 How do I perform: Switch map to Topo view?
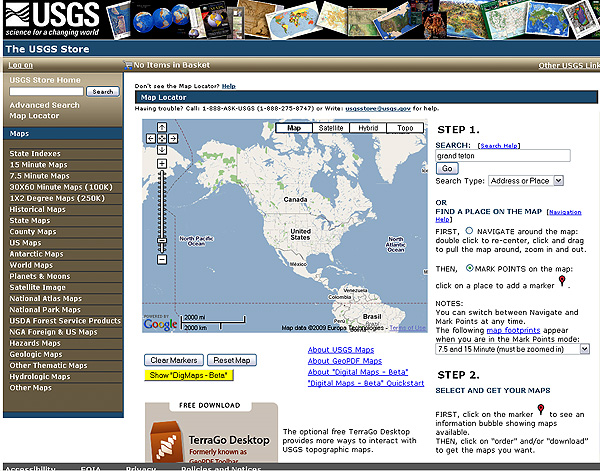coord(404,128)
